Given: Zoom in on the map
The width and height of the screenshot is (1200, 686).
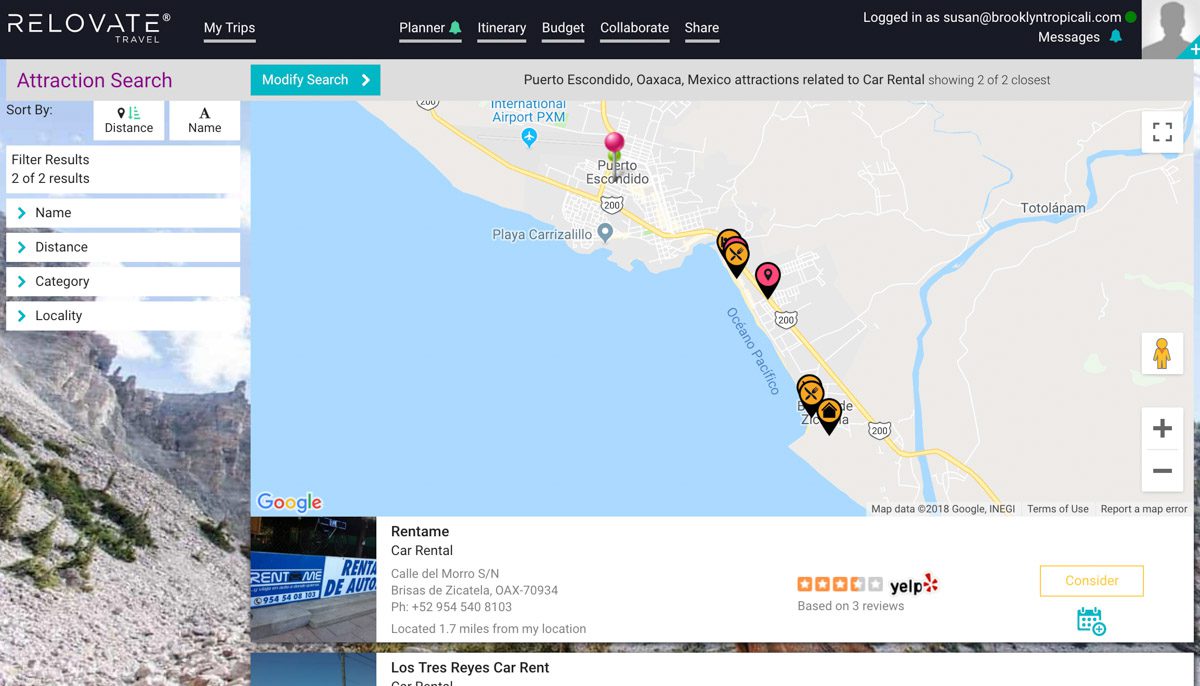Looking at the screenshot, I should tap(1162, 429).
